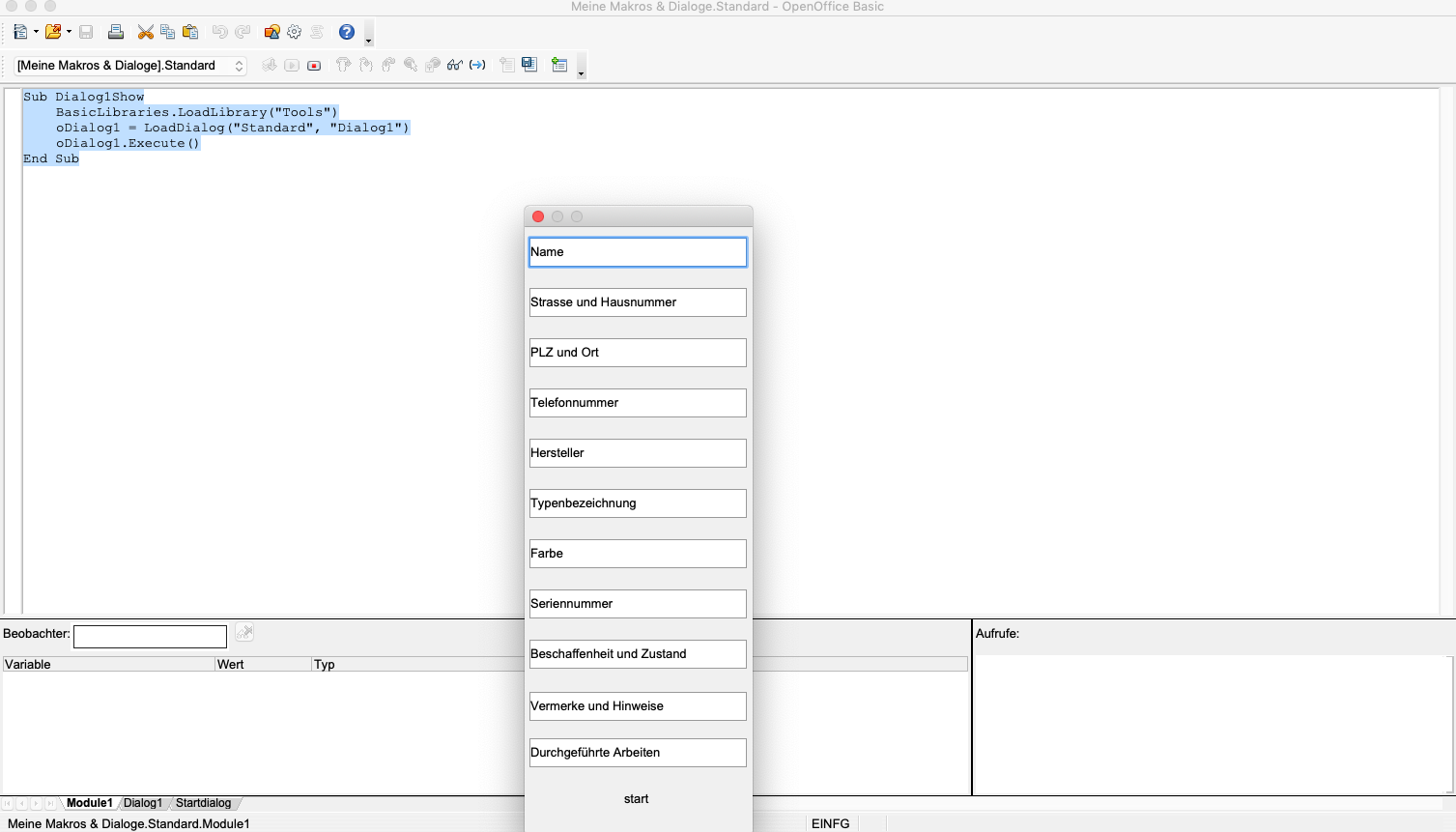Viewport: 1456px width, 832px height.
Task: Click the Save BASIC source icon
Action: (529, 65)
